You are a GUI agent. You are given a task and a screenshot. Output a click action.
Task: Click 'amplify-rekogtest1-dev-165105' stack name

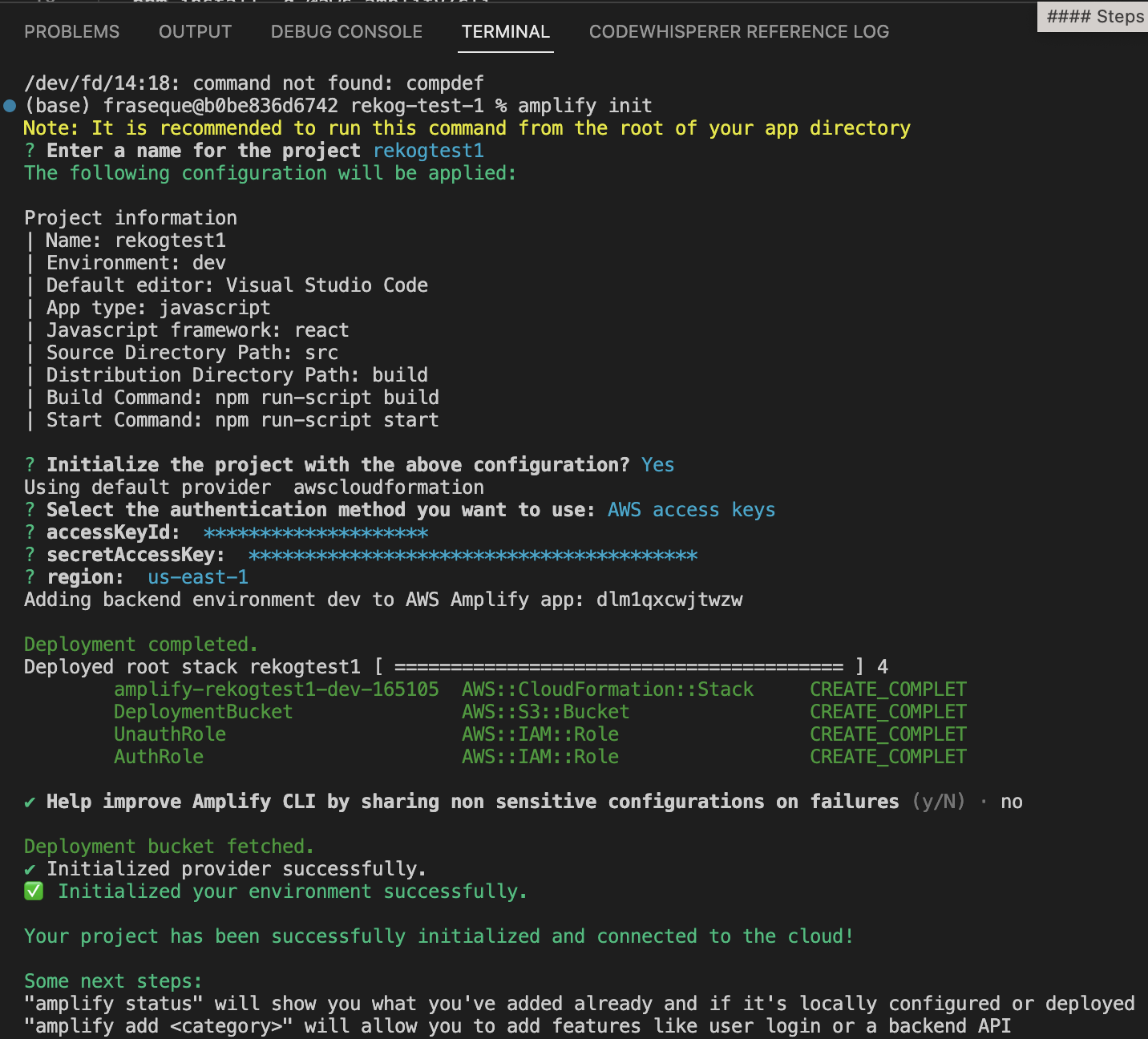click(x=277, y=689)
